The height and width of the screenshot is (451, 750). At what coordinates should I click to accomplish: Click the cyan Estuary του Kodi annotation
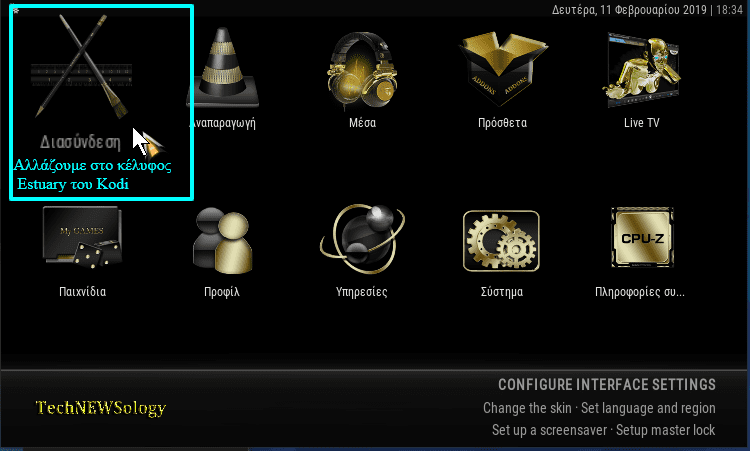[x=73, y=184]
